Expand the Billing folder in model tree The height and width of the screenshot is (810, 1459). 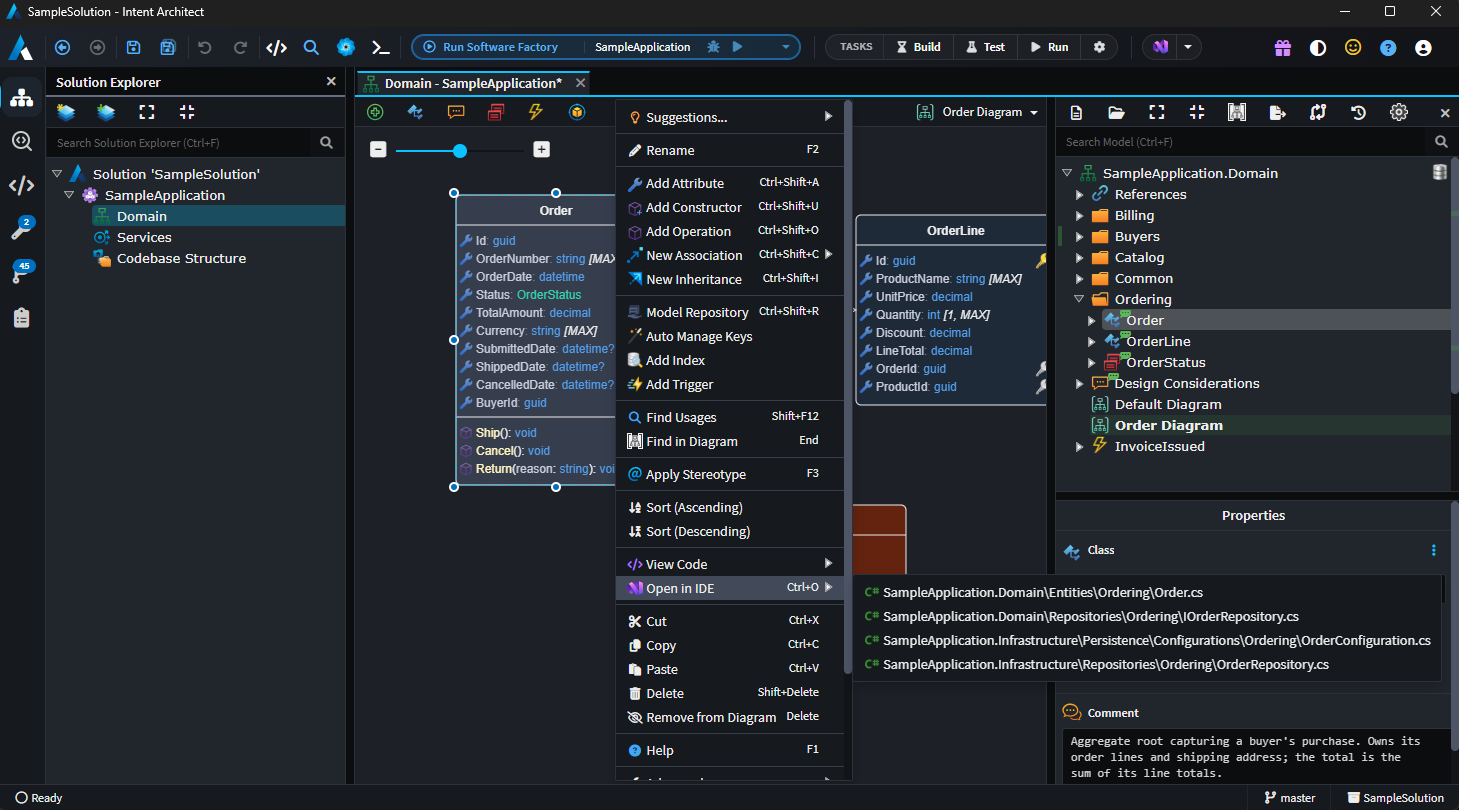pos(1079,216)
